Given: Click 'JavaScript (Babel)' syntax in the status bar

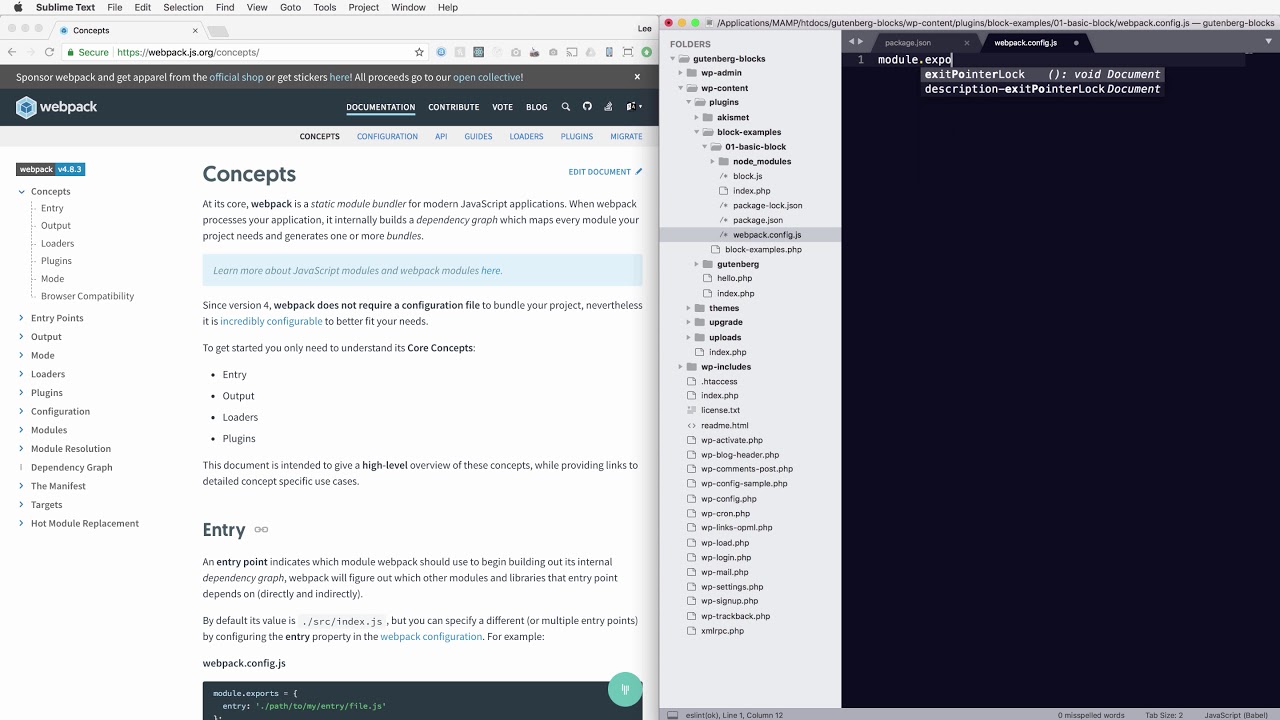Looking at the screenshot, I should 1237,715.
